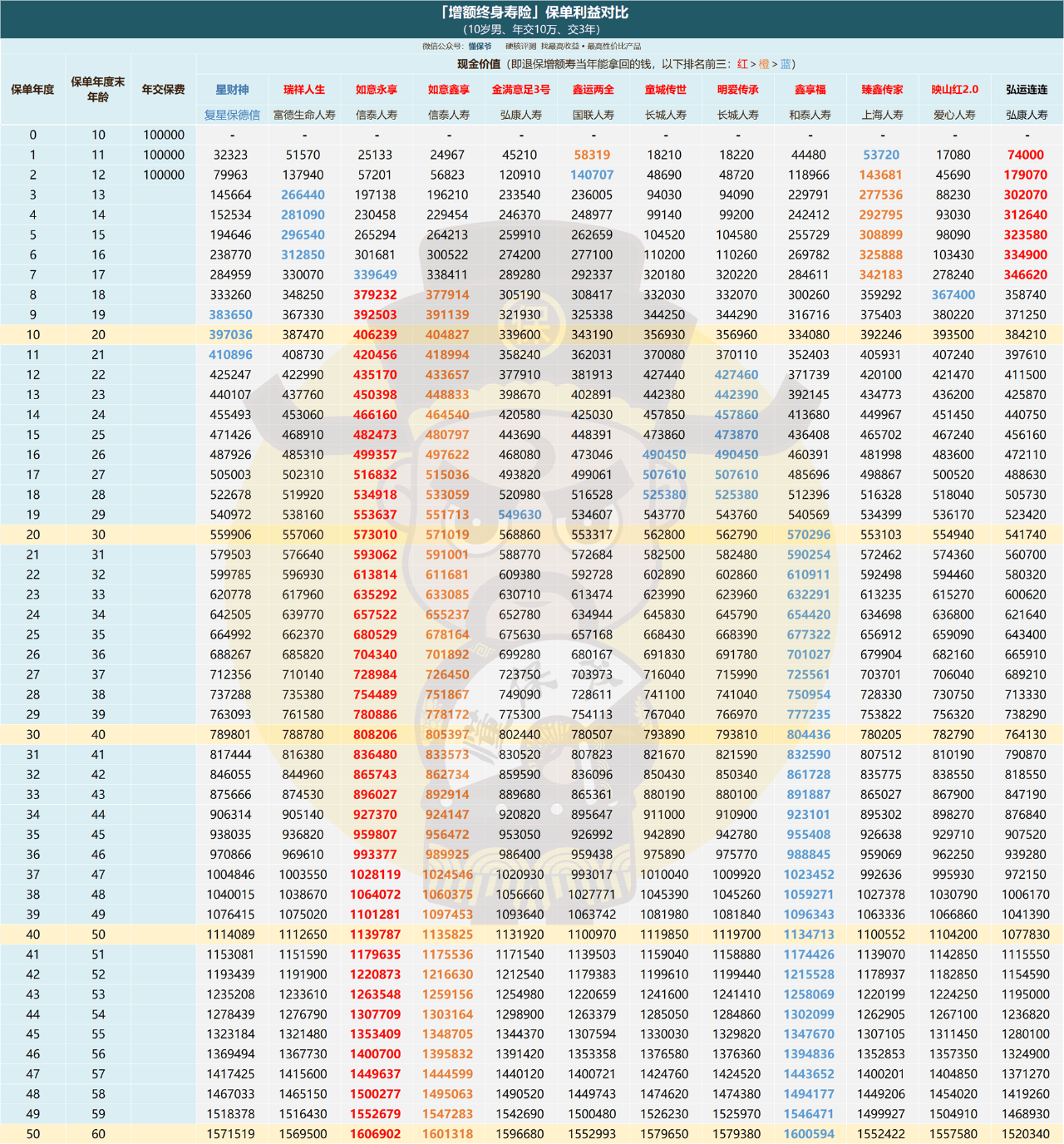Select orange value 1135825
Image resolution: width=1064 pixels, height=1144 pixels.
coord(447,934)
